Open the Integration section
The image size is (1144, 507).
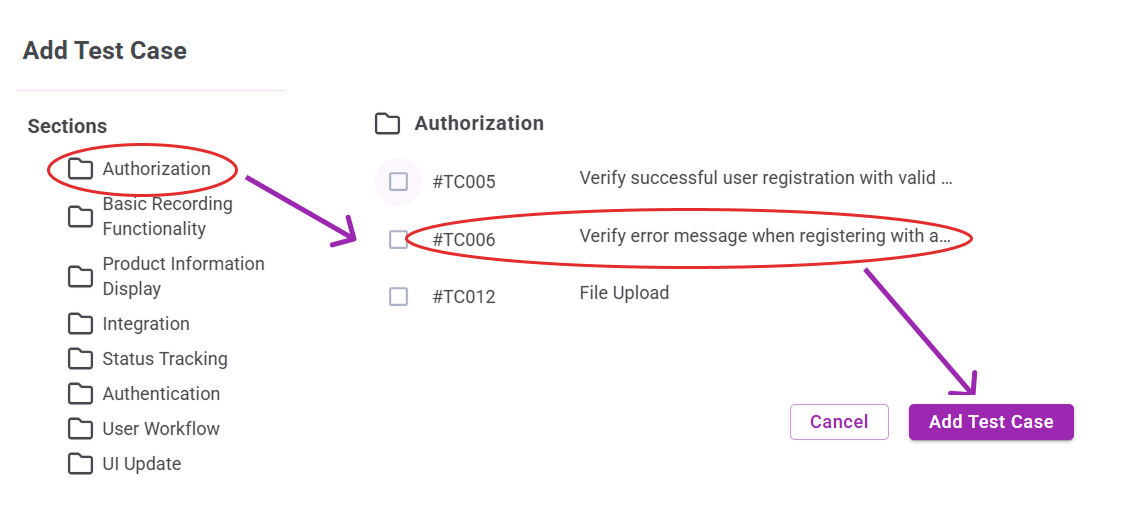[x=146, y=324]
